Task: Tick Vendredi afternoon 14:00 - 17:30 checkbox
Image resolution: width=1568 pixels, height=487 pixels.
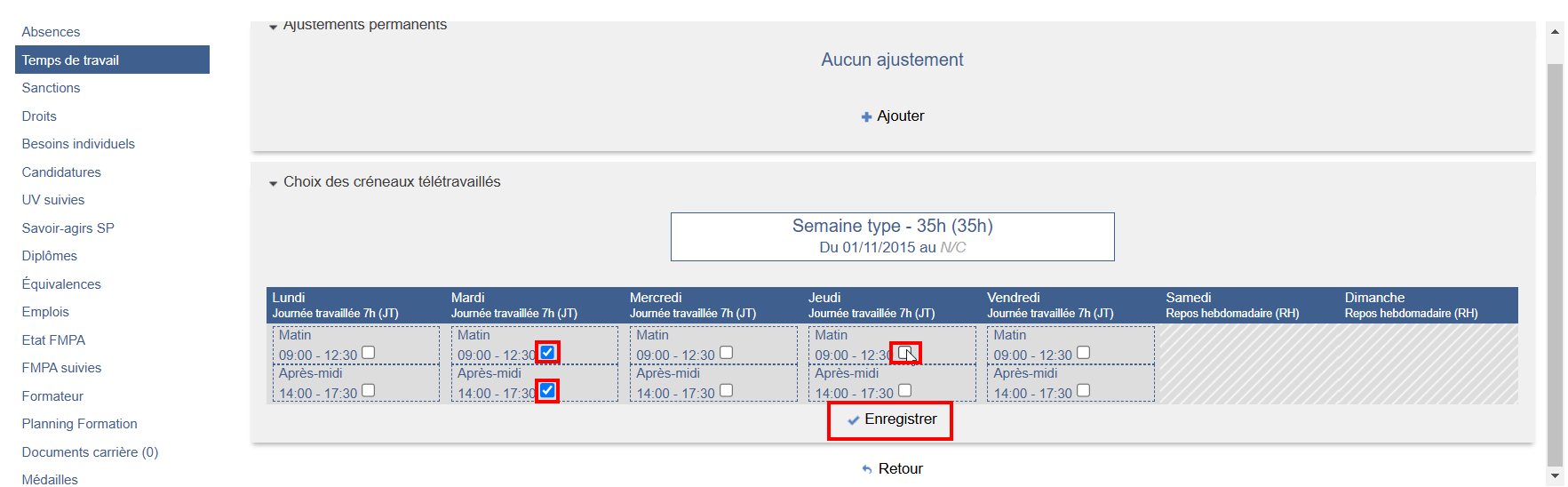Action: coord(1083,391)
